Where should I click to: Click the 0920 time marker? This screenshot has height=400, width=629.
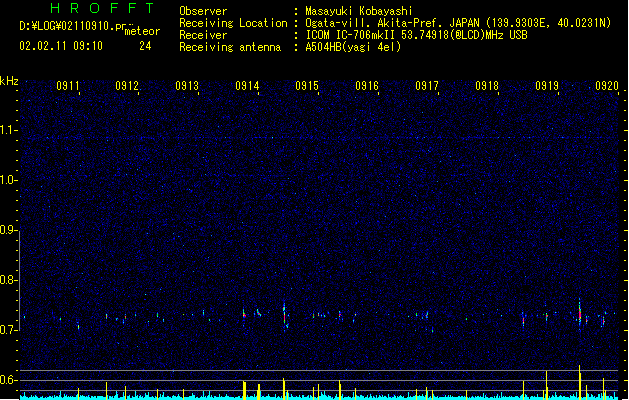[607, 86]
